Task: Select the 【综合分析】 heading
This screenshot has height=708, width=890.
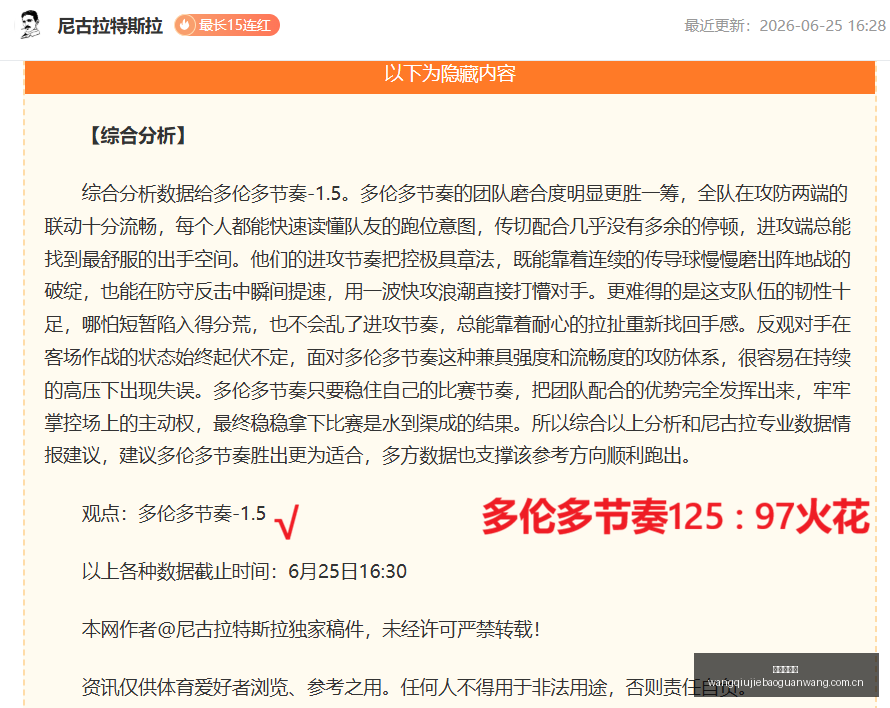Action: click(x=137, y=136)
